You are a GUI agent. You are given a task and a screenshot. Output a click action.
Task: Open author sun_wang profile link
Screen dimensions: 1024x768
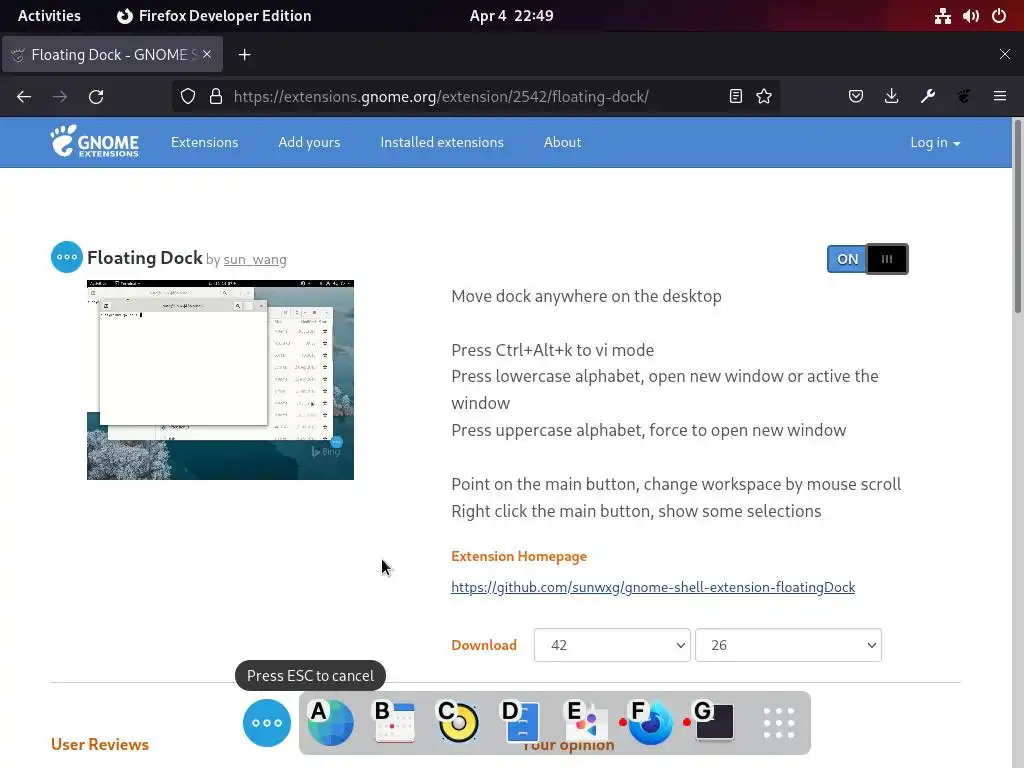[x=255, y=260]
